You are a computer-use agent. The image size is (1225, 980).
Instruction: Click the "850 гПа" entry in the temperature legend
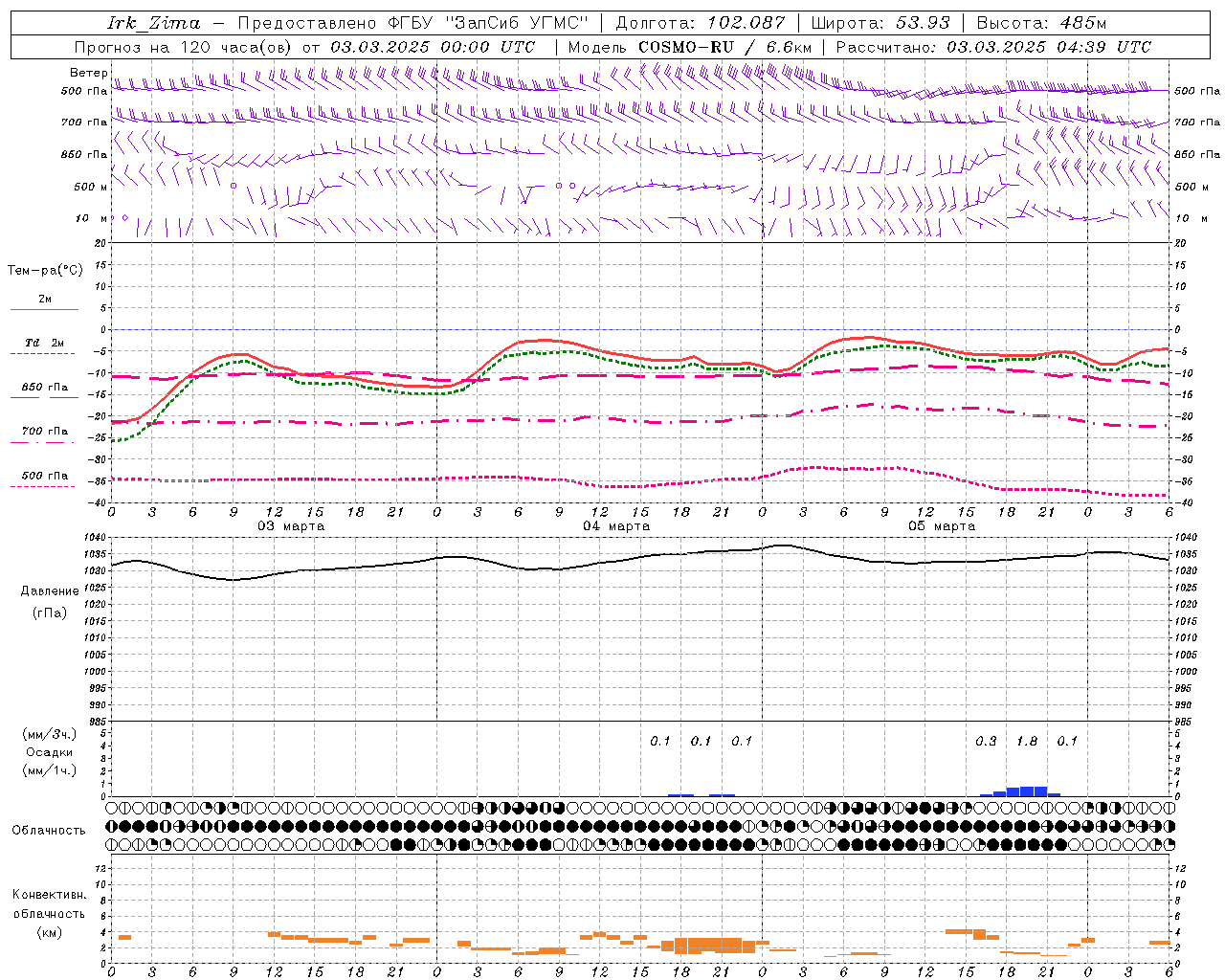point(45,388)
